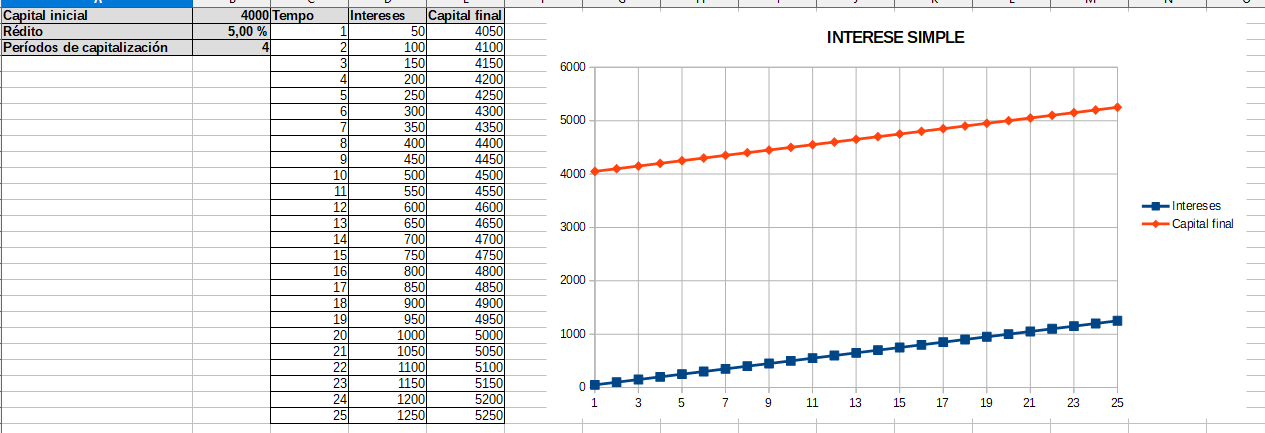Select the 'Capital final' table header cell
This screenshot has height=433, width=1265.
click(465, 16)
